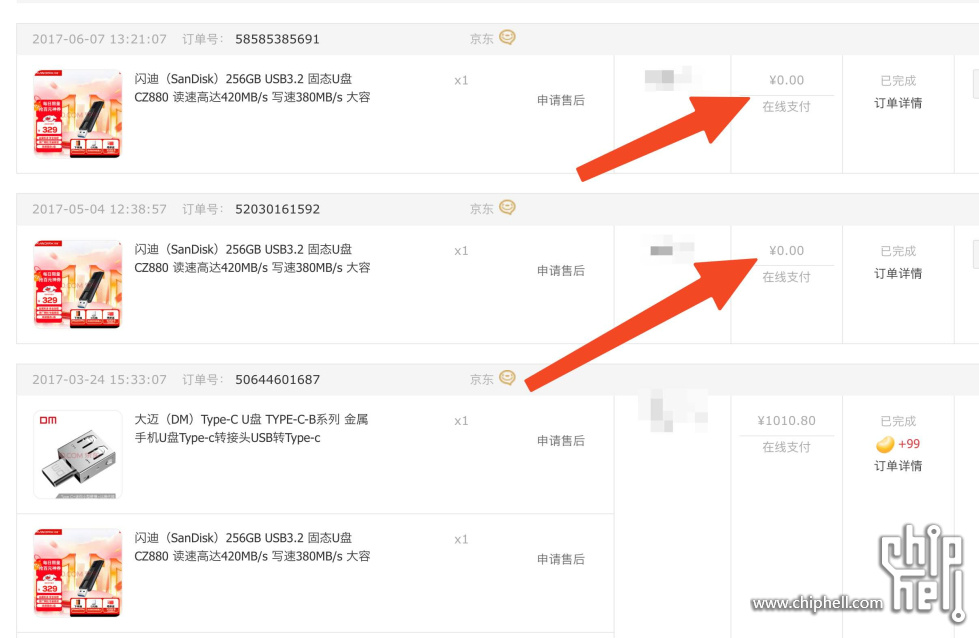Click the SanDisk CZ880 thumbnail in first order
The width and height of the screenshot is (979, 638).
pos(77,113)
